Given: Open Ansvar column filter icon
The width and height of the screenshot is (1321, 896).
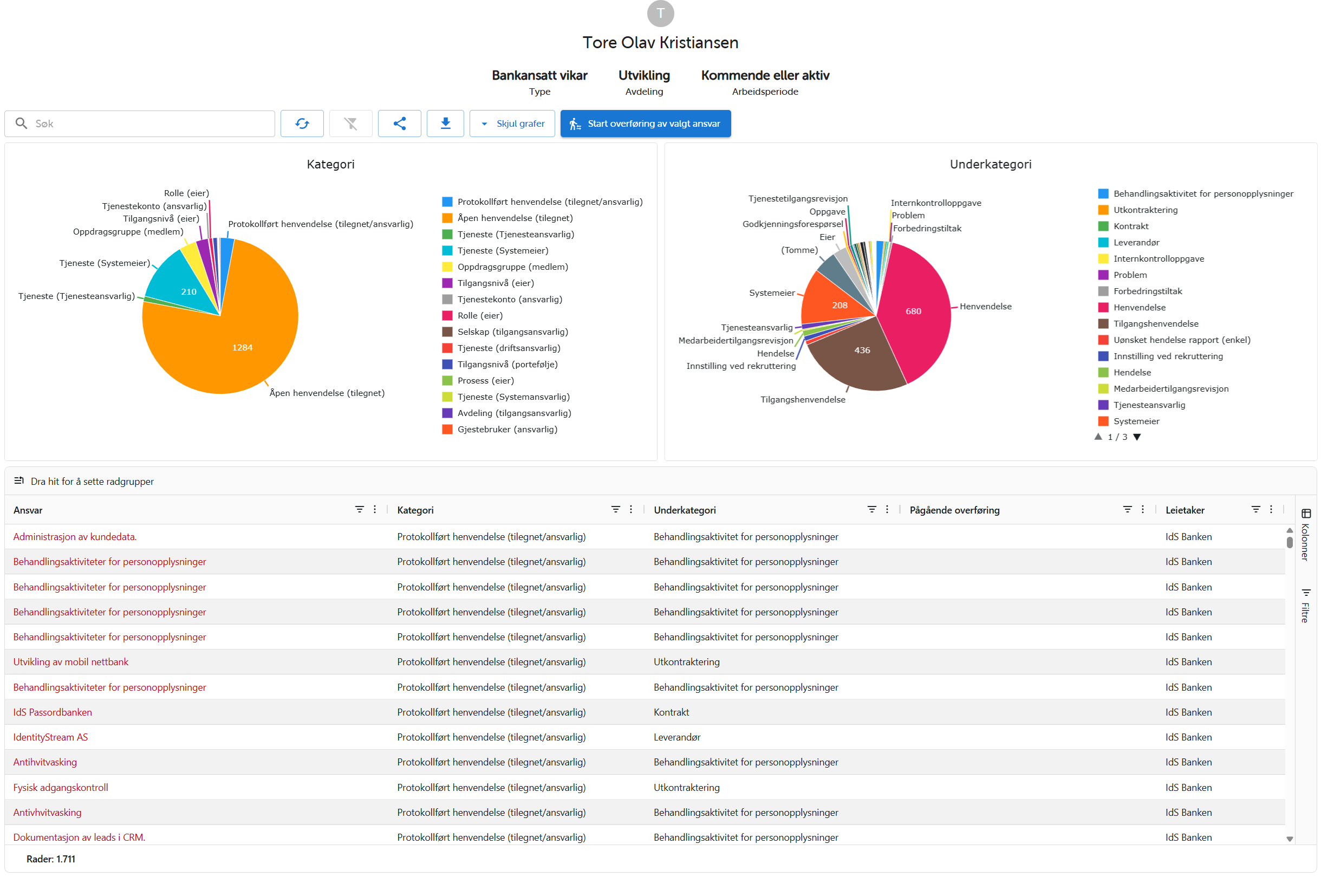Looking at the screenshot, I should [x=359, y=509].
